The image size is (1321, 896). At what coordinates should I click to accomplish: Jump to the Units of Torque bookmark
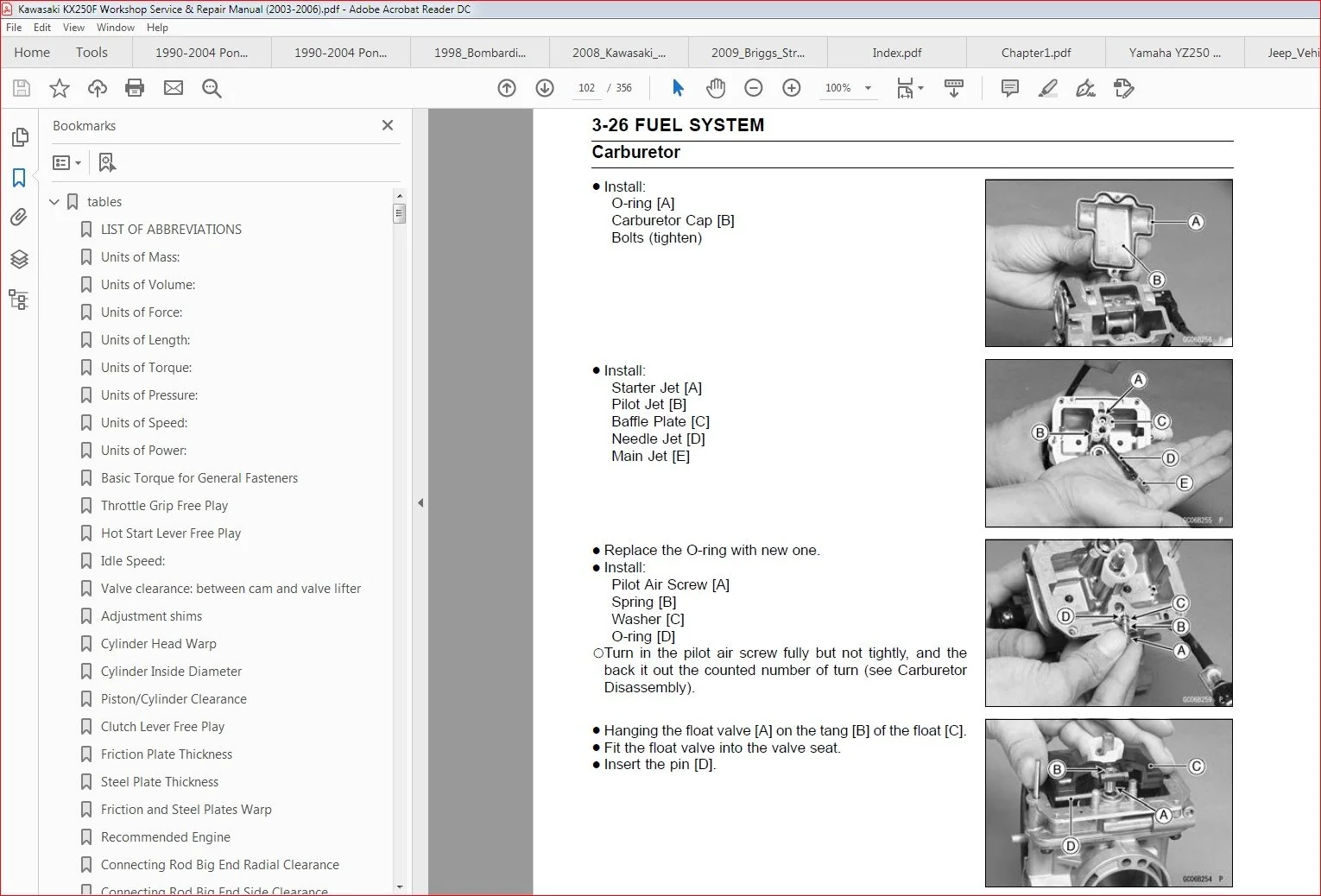tap(146, 368)
